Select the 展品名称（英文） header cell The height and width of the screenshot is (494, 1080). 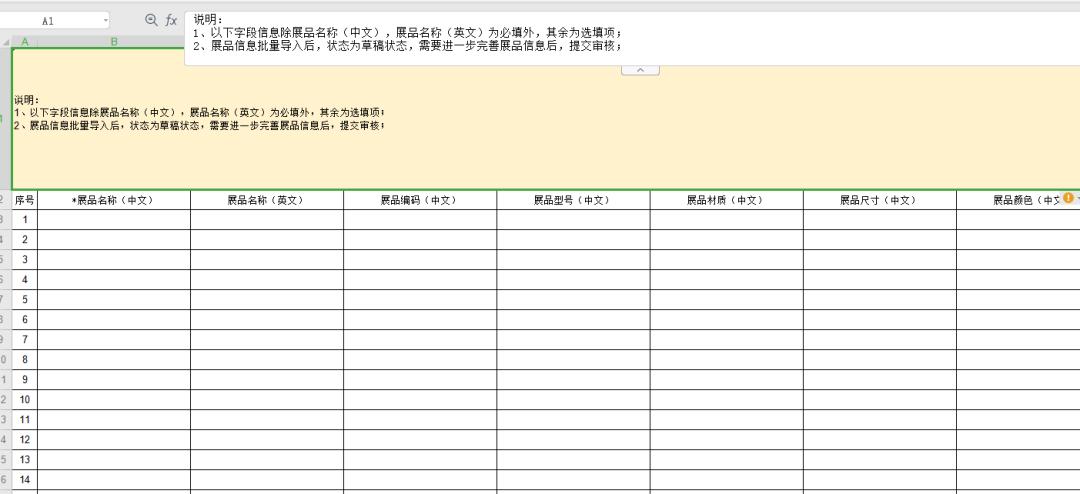coord(267,200)
